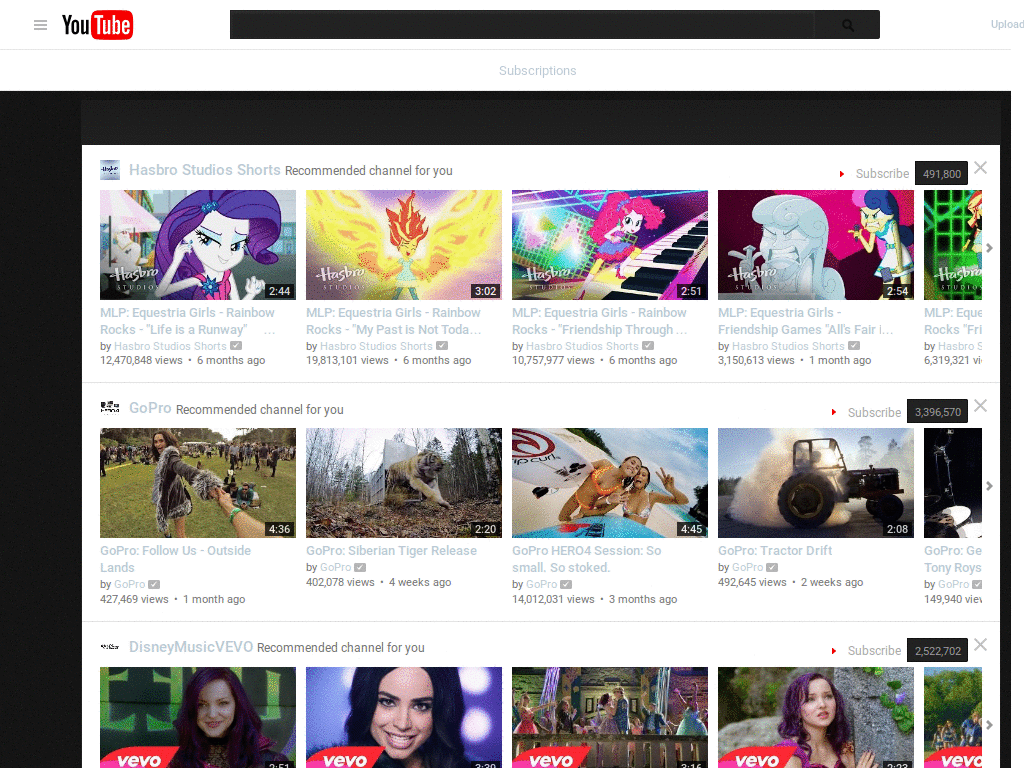
Task: Click GoPro byline under 14,012,031 views video
Action: [541, 584]
